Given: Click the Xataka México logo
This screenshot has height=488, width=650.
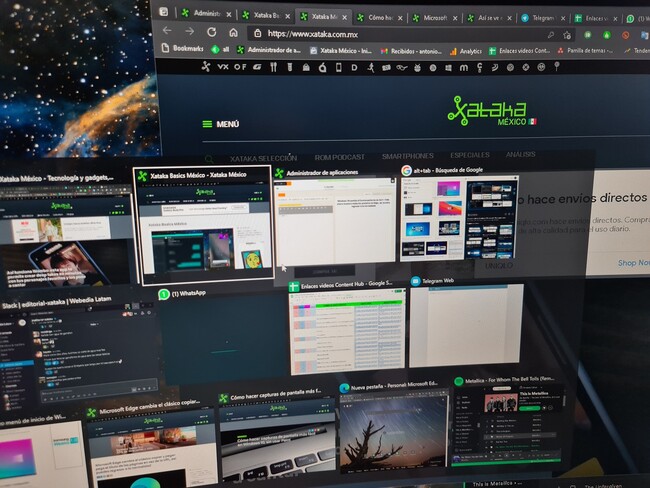Looking at the screenshot, I should 492,111.
